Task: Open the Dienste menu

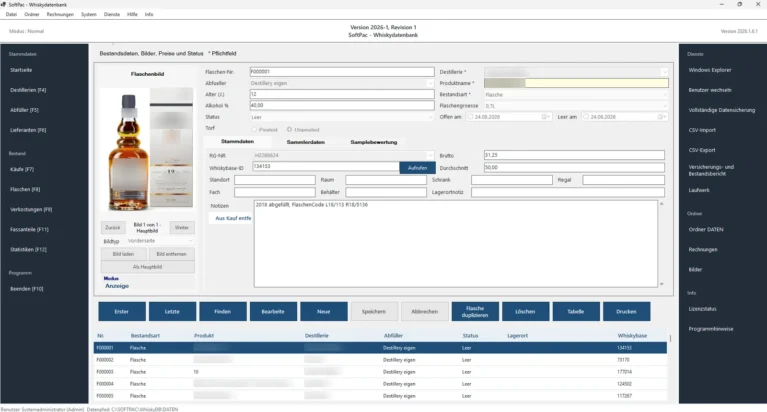Action: (x=112, y=14)
